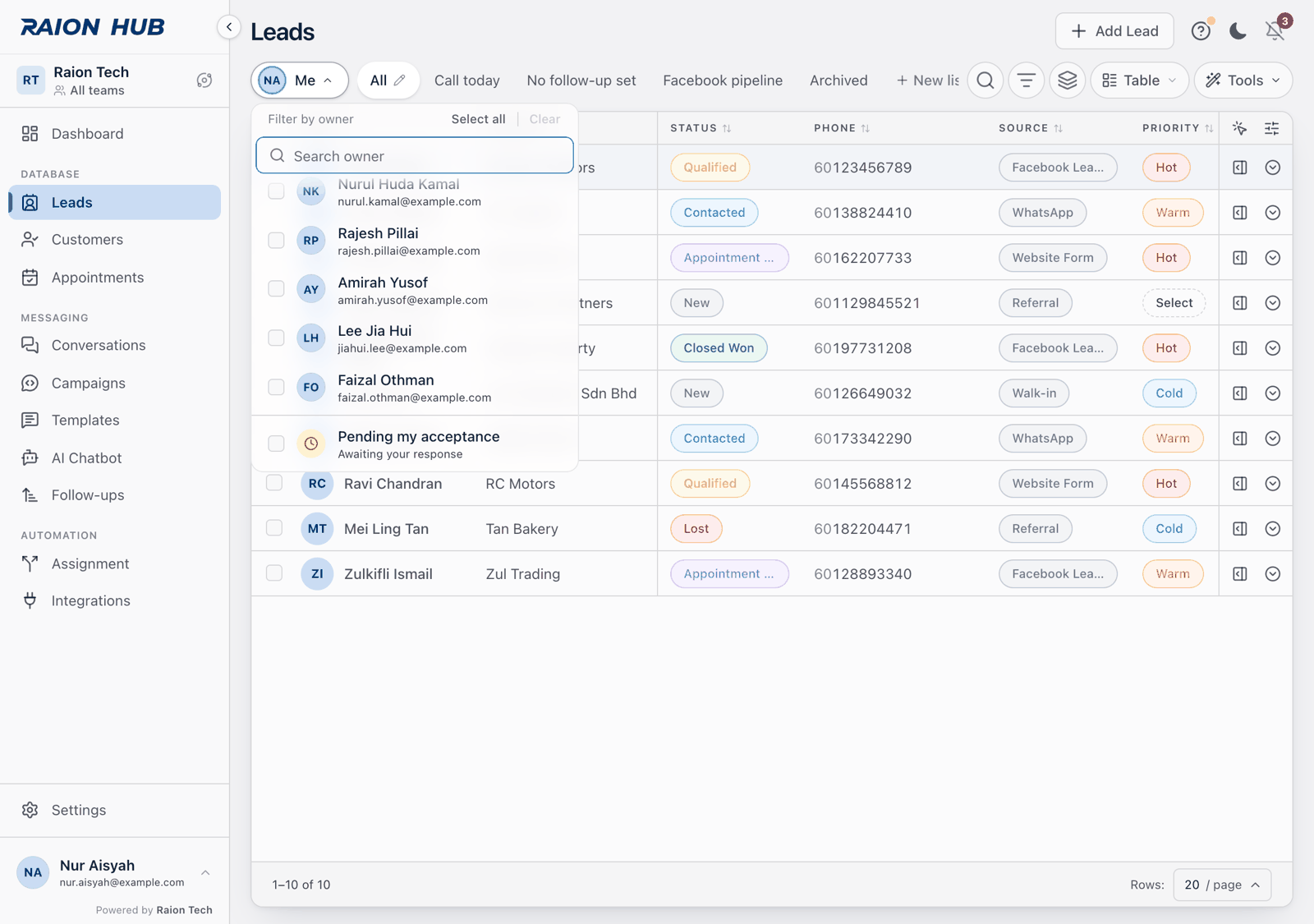Switch to the Facebook pipeline tab
The image size is (1314, 924).
coord(723,80)
